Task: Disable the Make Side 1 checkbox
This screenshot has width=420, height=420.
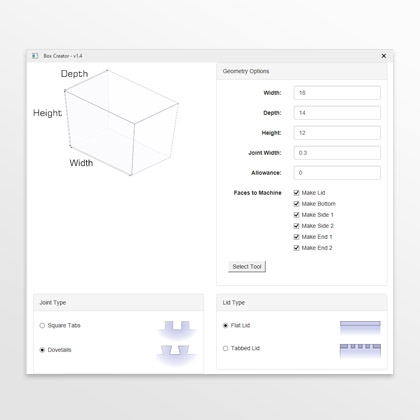Action: pos(296,215)
